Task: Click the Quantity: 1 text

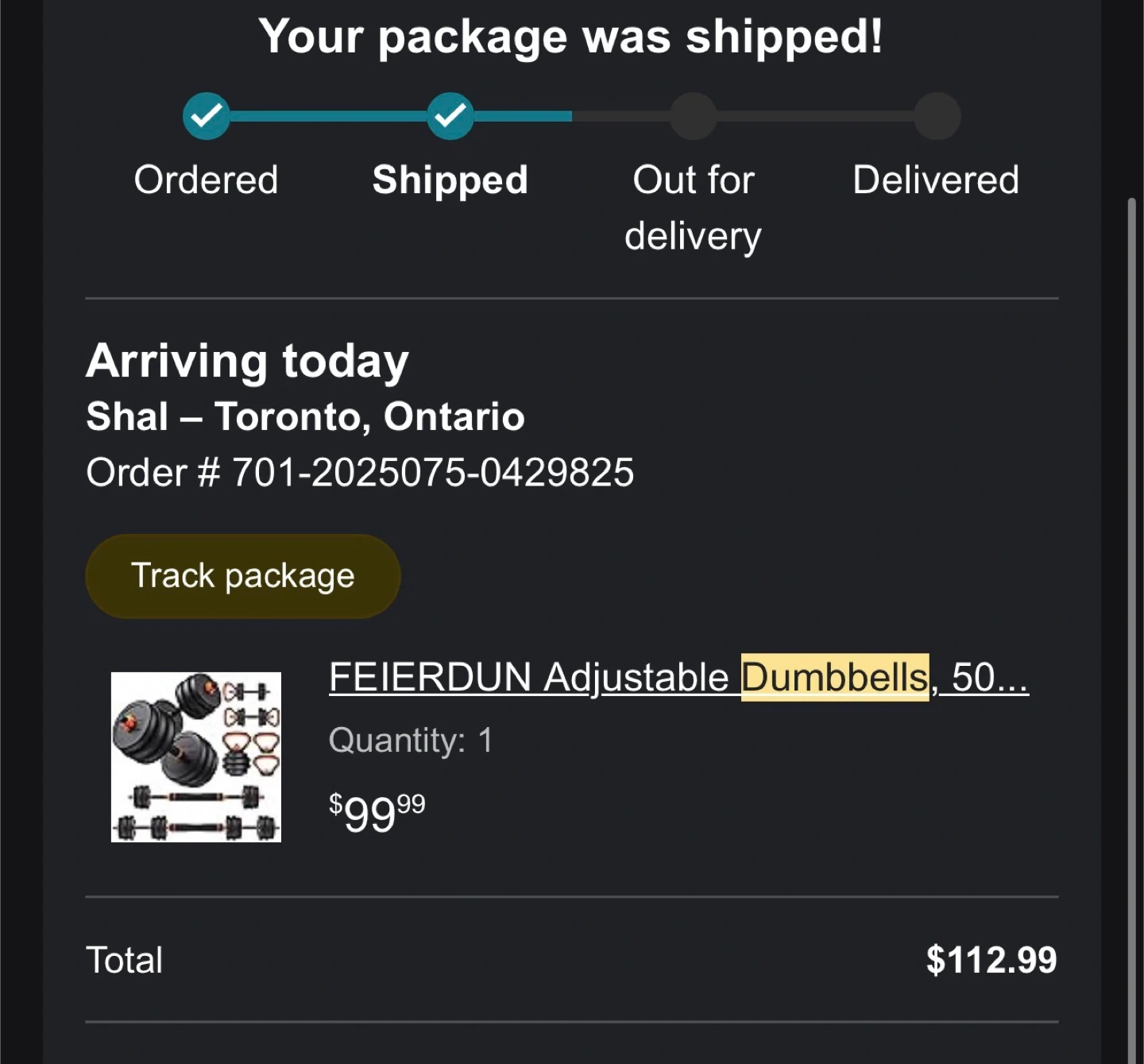Action: coord(411,741)
